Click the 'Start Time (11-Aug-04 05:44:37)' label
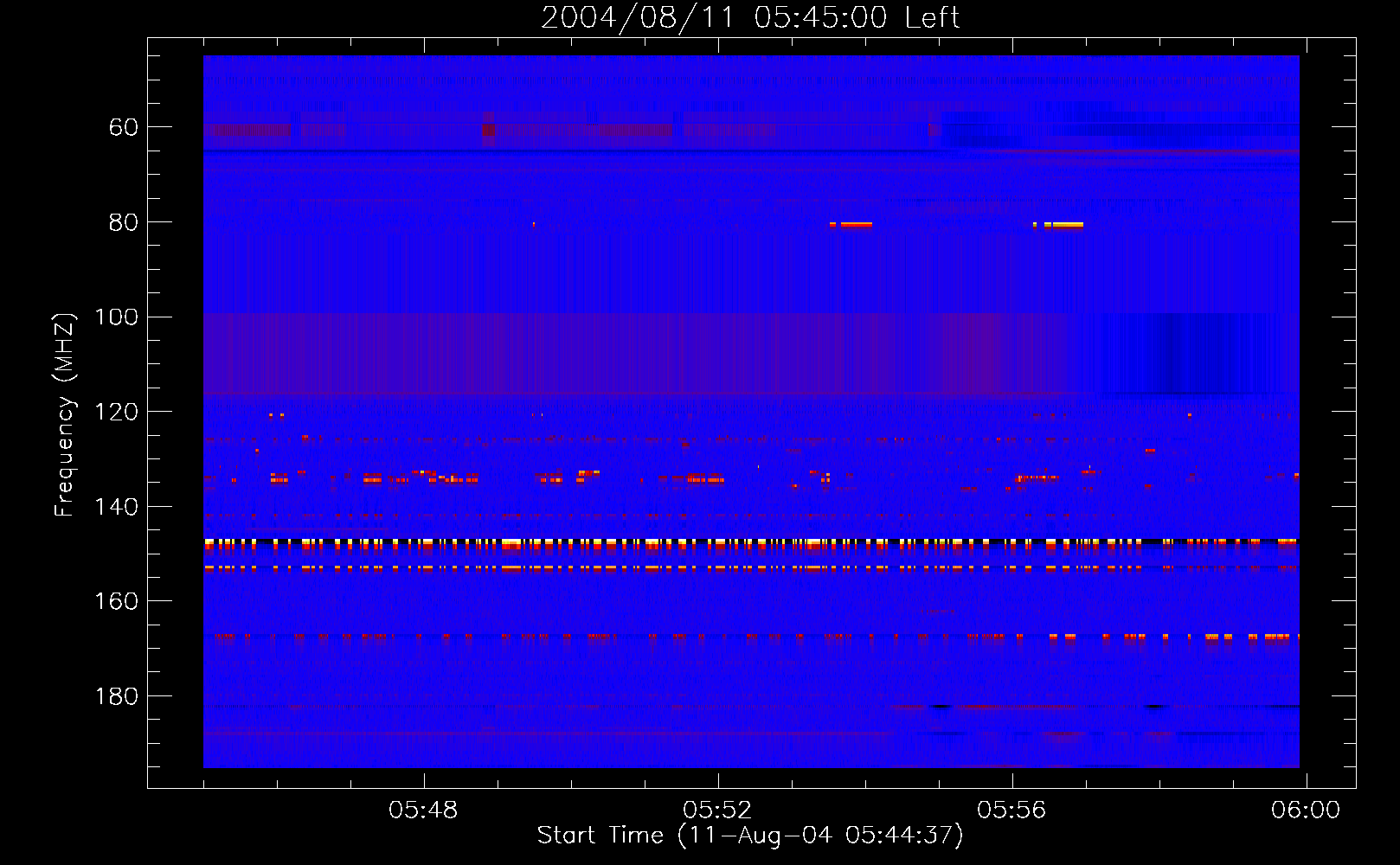1400x865 pixels. [750, 836]
